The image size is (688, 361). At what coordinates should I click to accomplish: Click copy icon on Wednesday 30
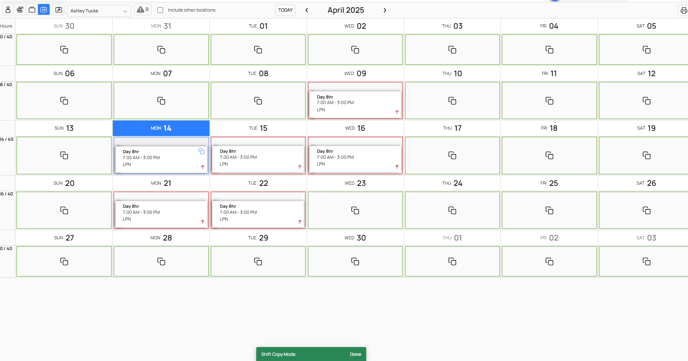tap(355, 261)
